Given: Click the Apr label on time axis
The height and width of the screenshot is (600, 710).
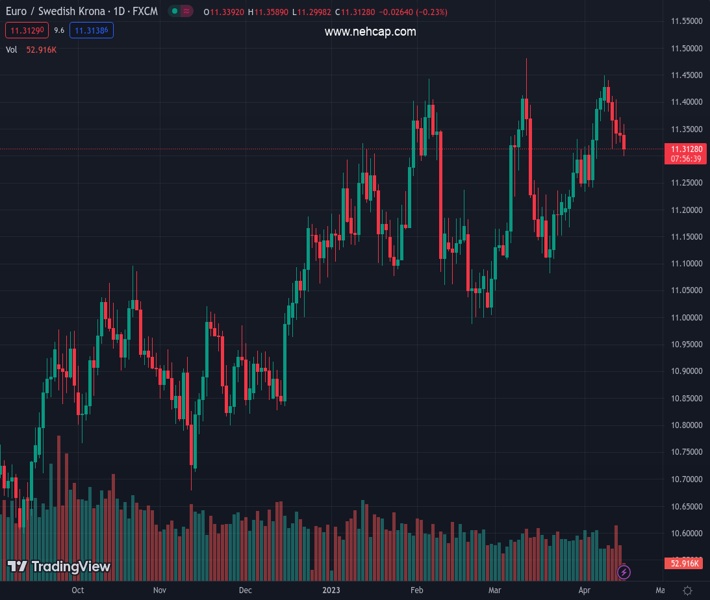Looking at the screenshot, I should (x=585, y=591).
